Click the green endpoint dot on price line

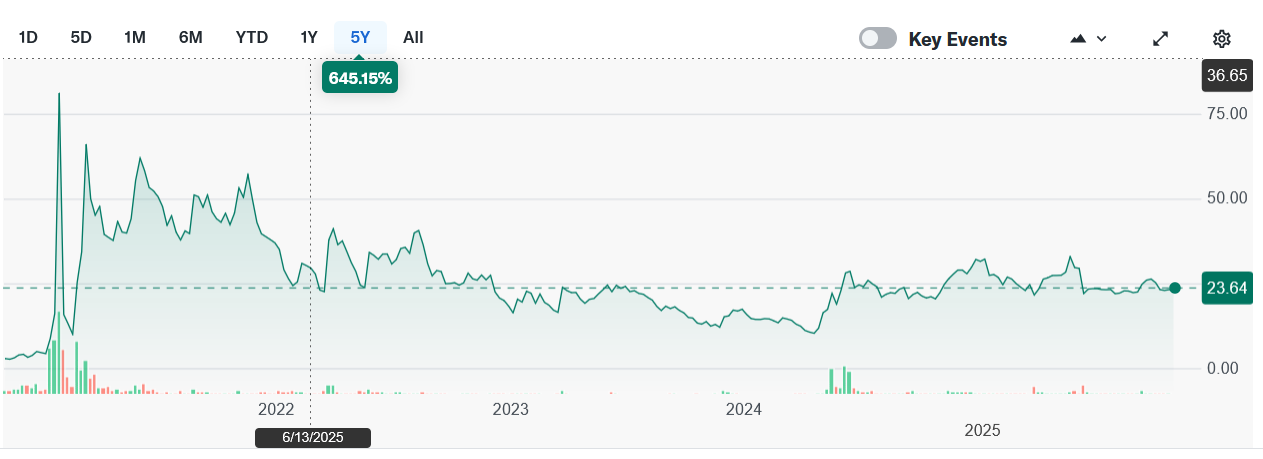point(1175,288)
